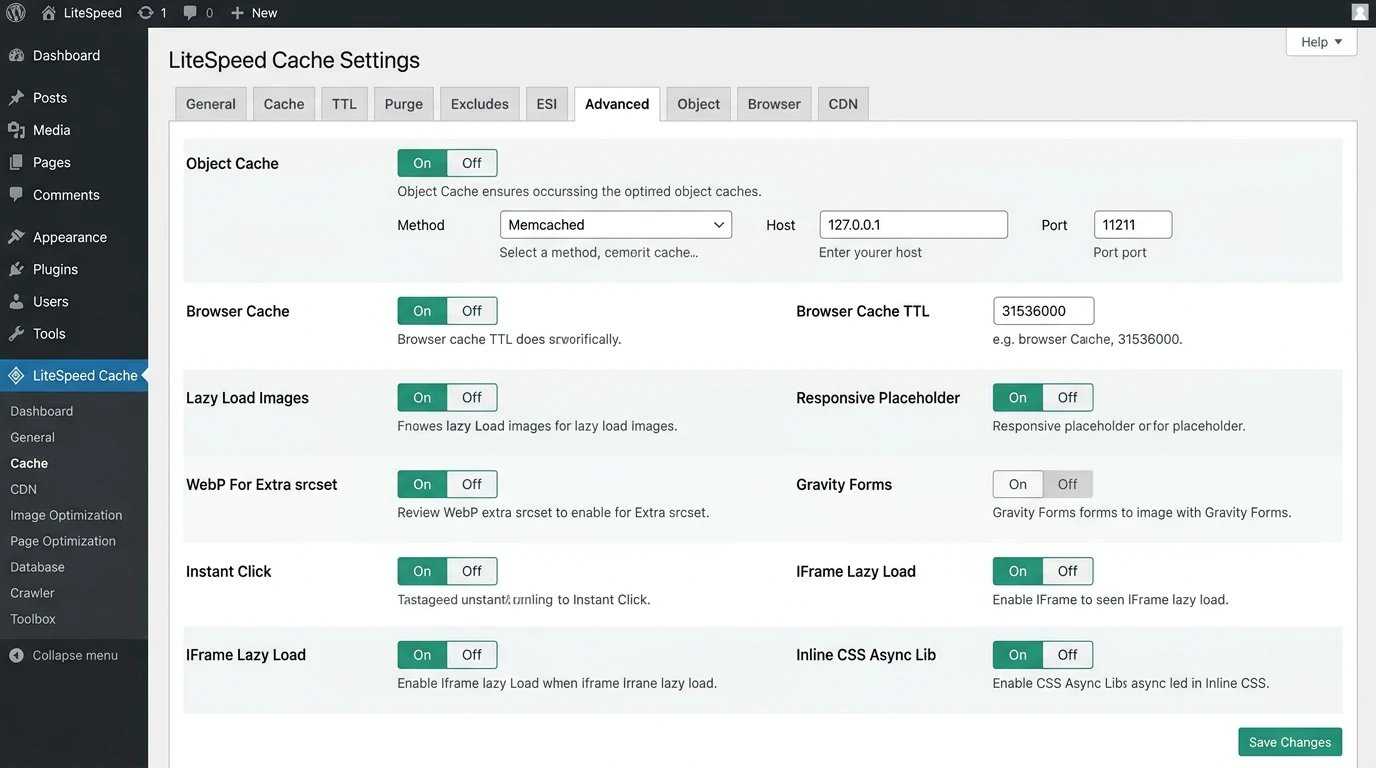Switch Instant Click to Off
Viewport: 1376px width, 768px height.
472,572
